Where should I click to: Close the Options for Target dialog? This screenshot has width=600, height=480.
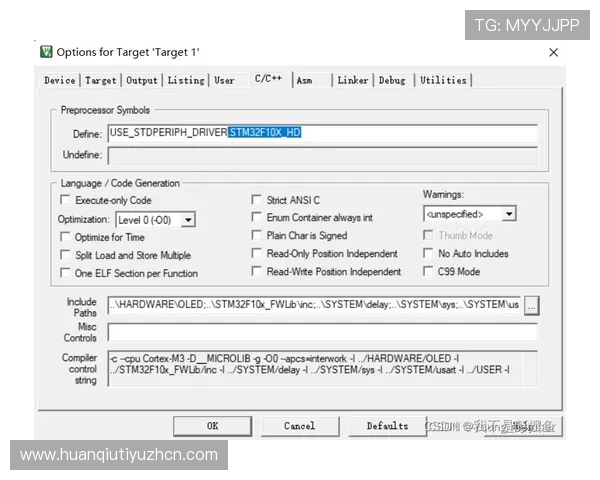[x=553, y=52]
